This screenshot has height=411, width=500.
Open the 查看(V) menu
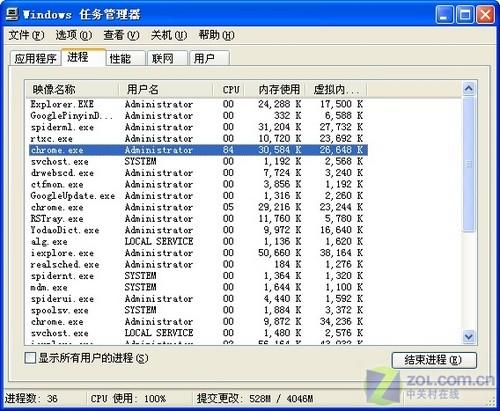click(x=121, y=35)
